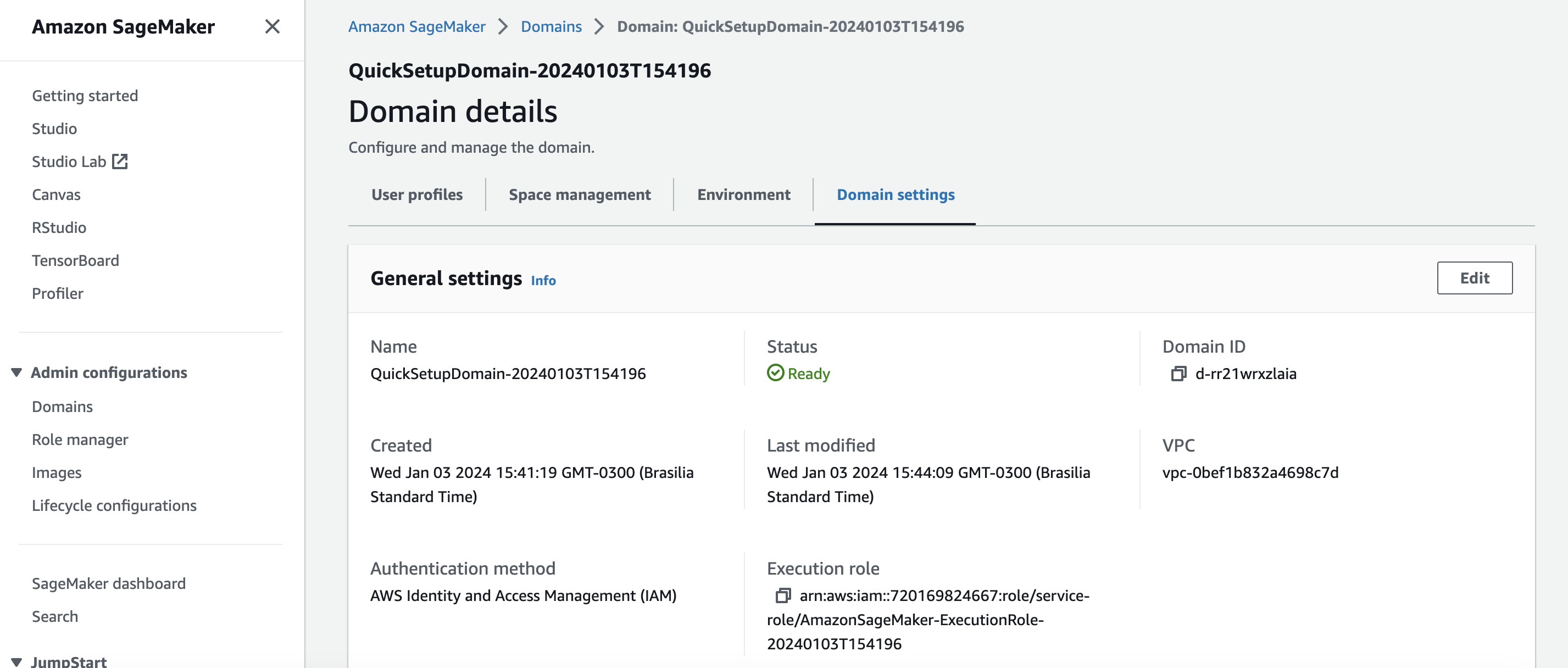Copy the Domain ID to clipboard
The width and height of the screenshot is (1568, 668).
pos(1178,374)
